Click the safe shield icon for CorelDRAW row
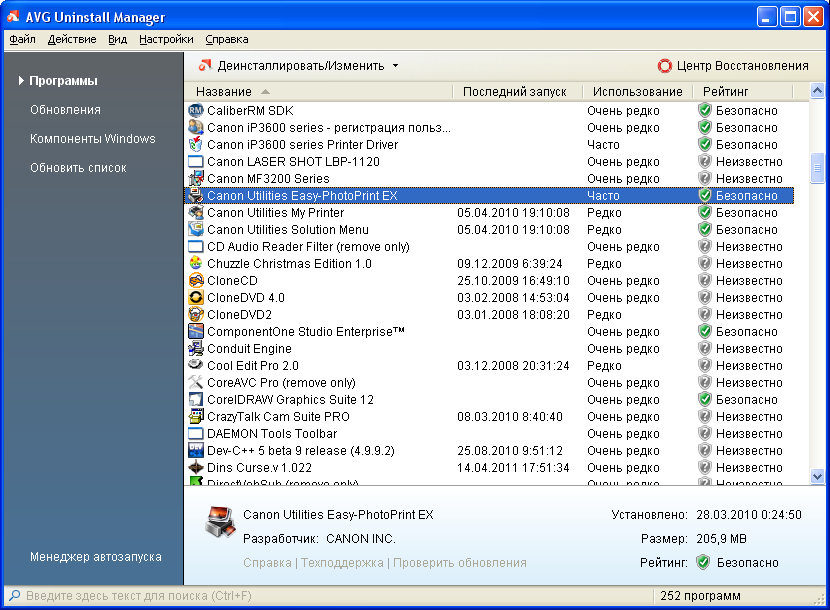The image size is (830, 610). (x=705, y=399)
